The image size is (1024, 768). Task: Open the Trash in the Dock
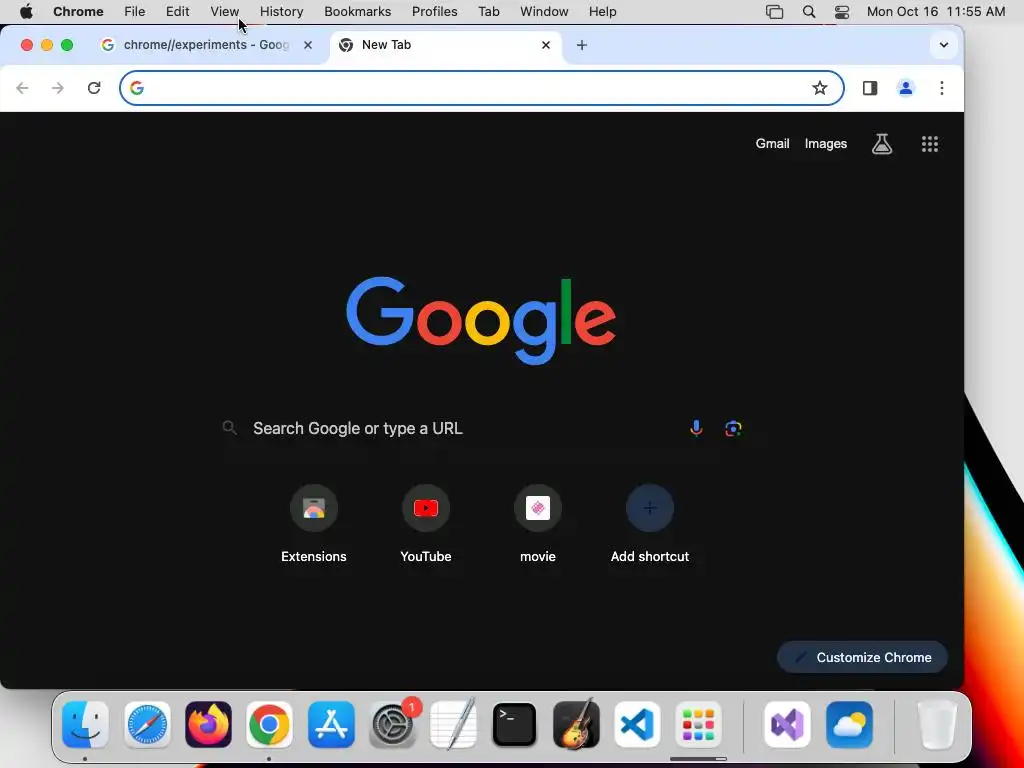(938, 725)
